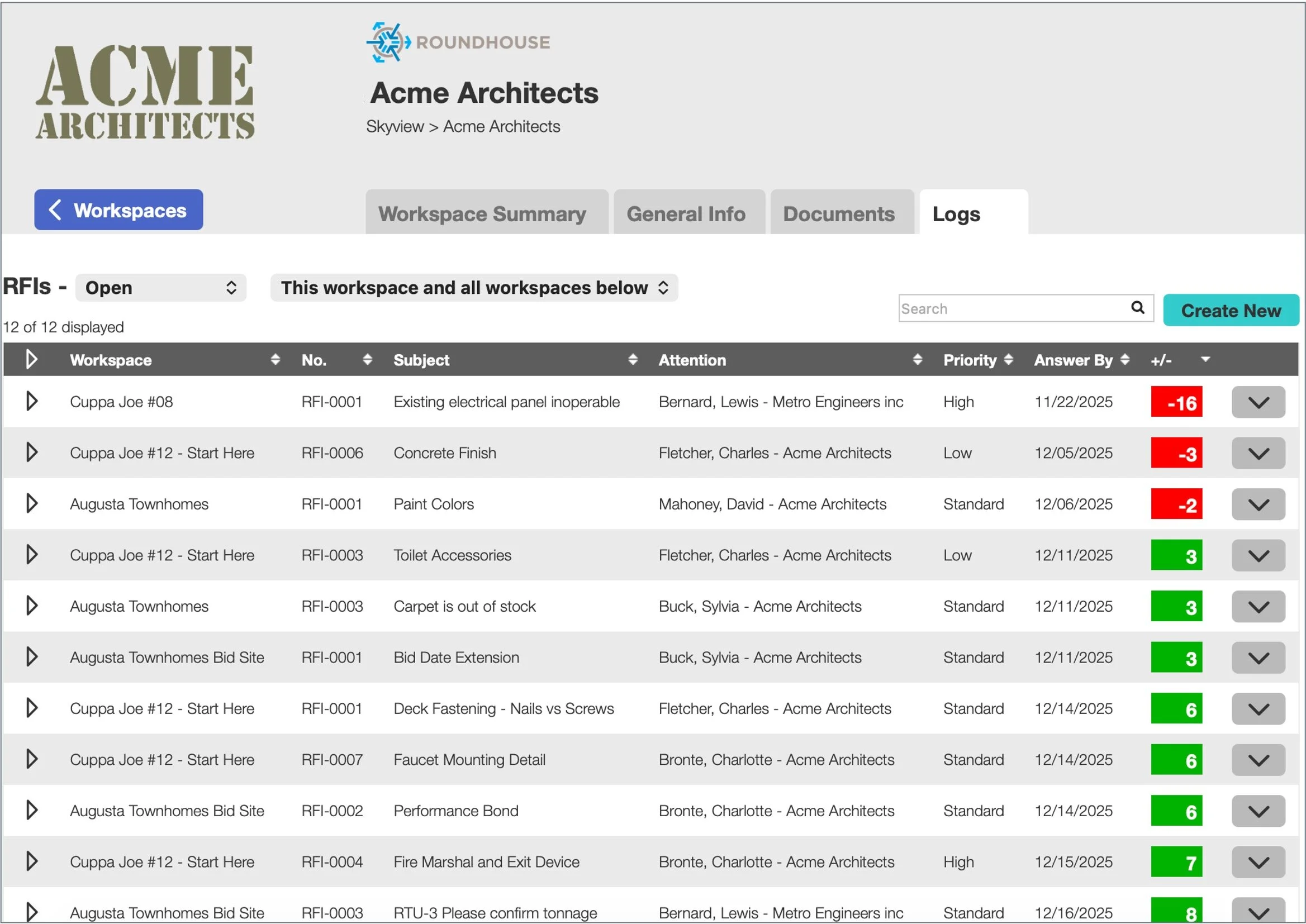The width and height of the screenshot is (1306, 924).
Task: Open the RFIs Open status dropdown
Action: click(x=161, y=288)
